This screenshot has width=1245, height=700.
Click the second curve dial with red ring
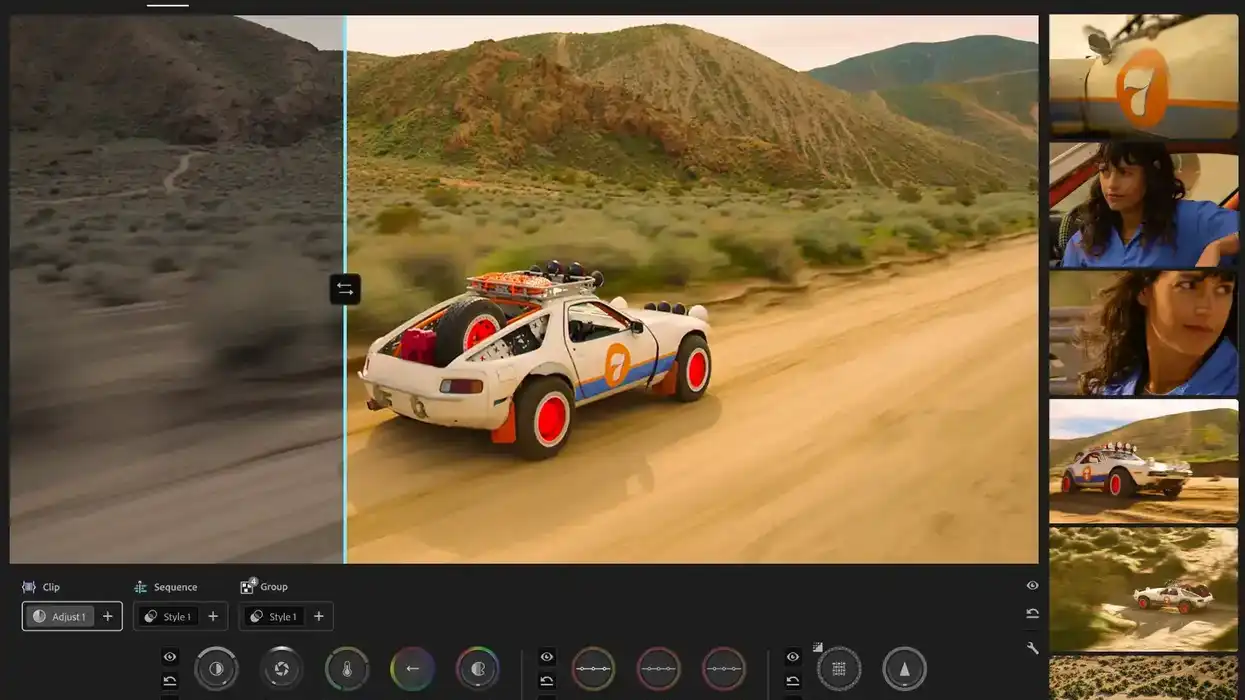[659, 669]
